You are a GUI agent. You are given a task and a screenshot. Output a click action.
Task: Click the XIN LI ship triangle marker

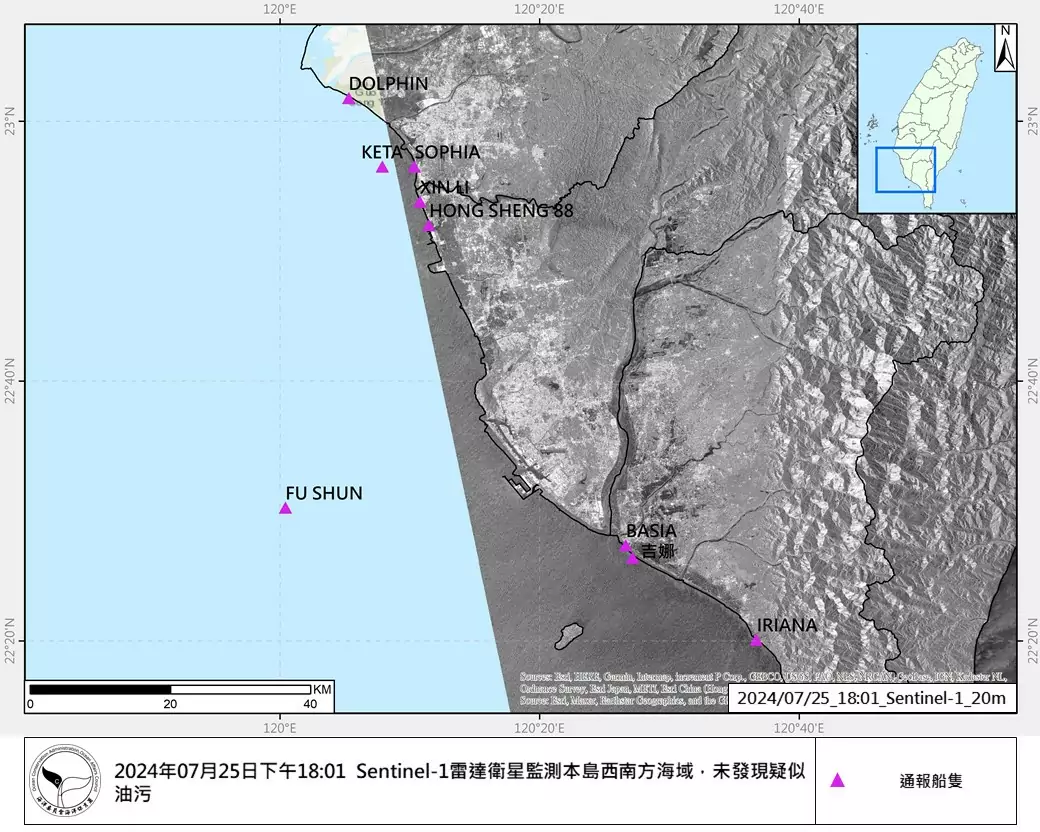(420, 202)
